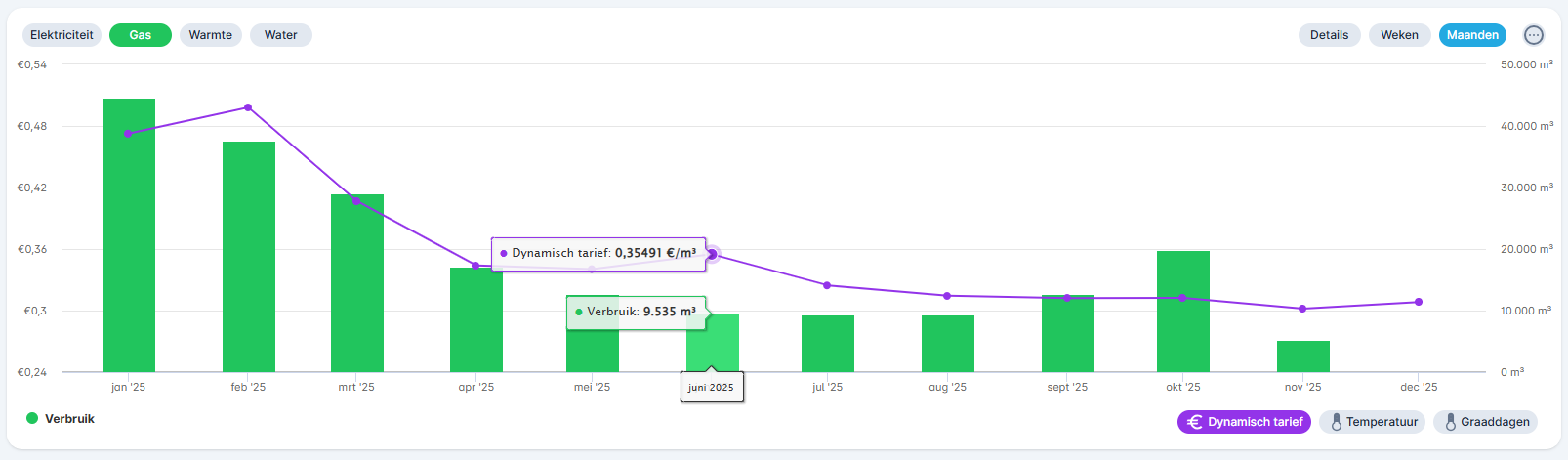Open the more options ellipsis menu

[1534, 35]
